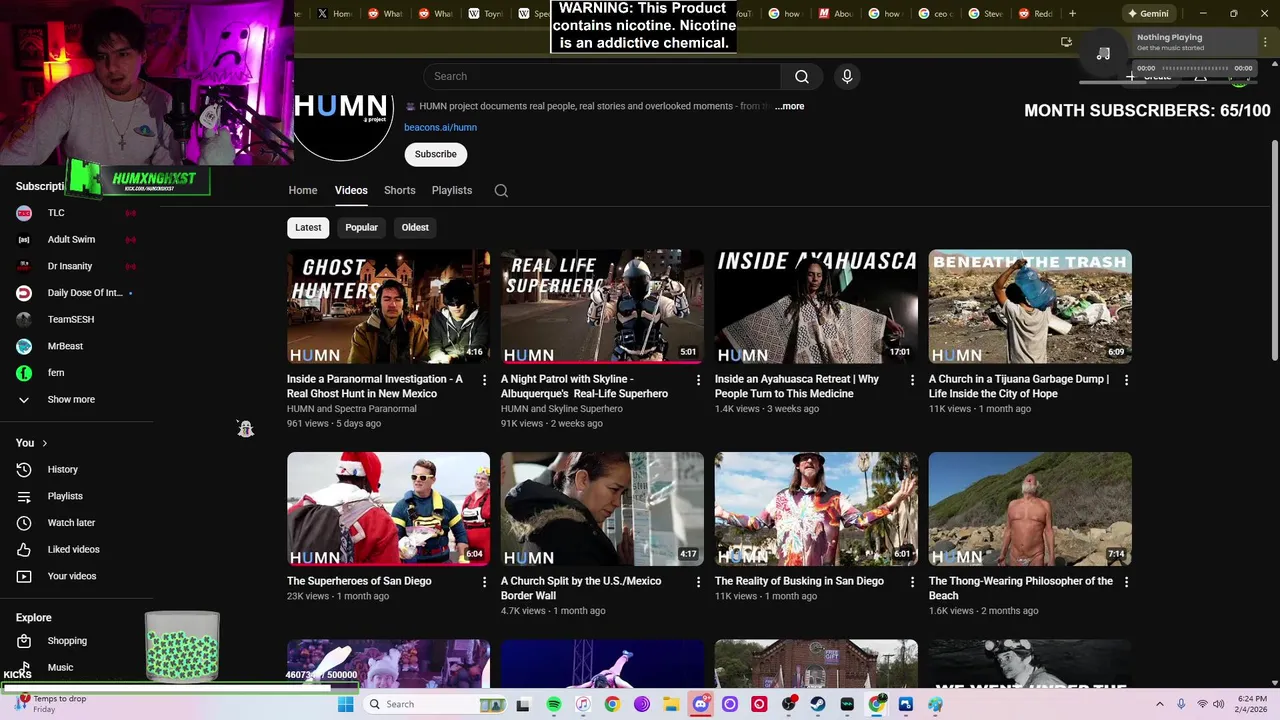Screen dimensions: 1280x720
Task: Click into the YouTube Search field
Action: (x=602, y=76)
